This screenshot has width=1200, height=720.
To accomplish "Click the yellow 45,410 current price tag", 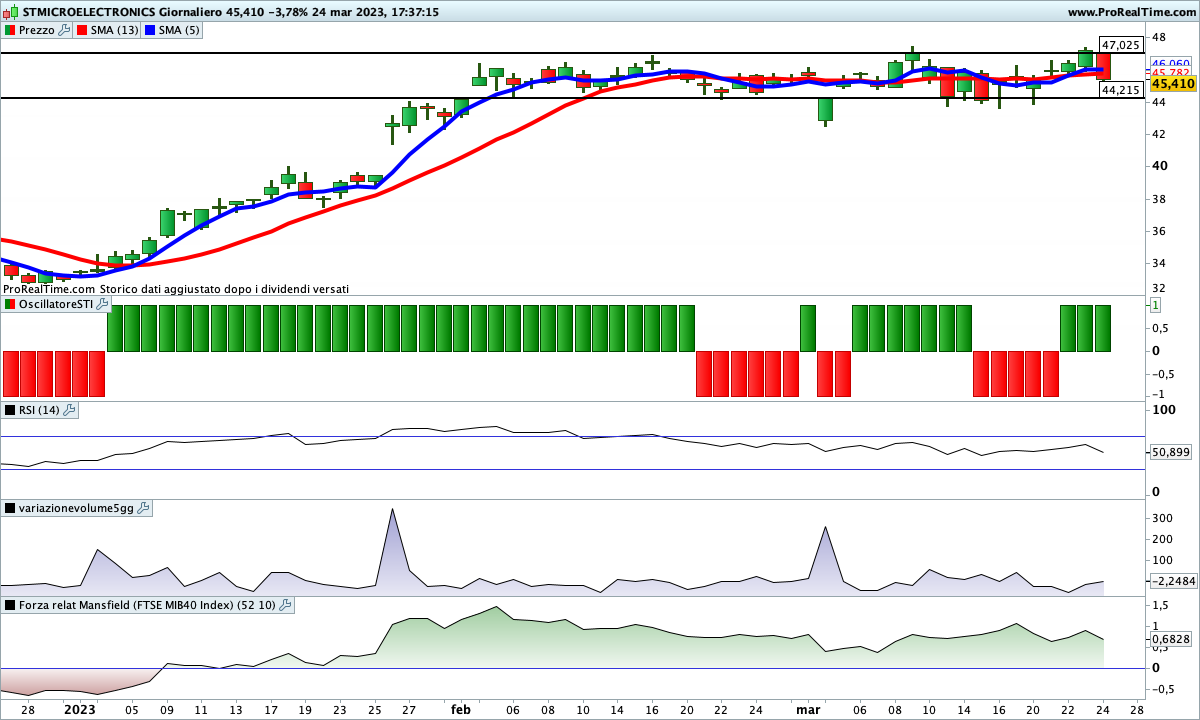I will (1174, 83).
